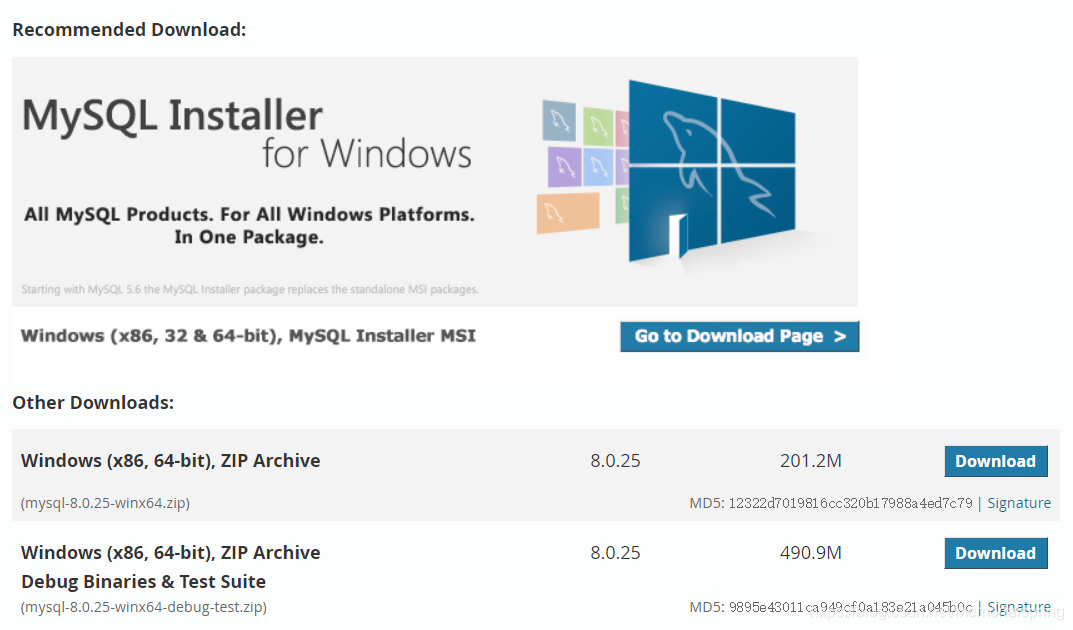Click the MySQL Installer for Windows banner

coord(435,182)
